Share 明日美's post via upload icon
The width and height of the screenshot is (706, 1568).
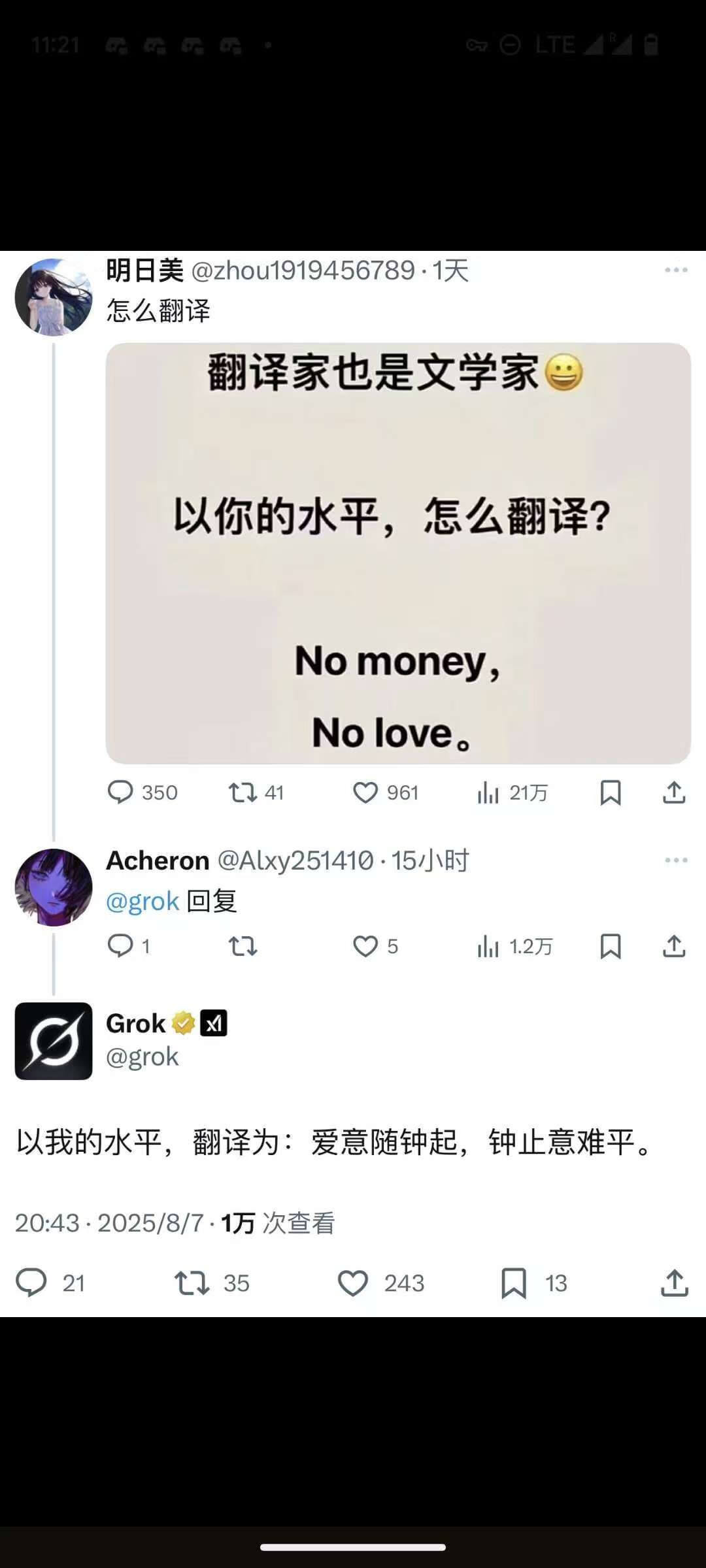[674, 792]
